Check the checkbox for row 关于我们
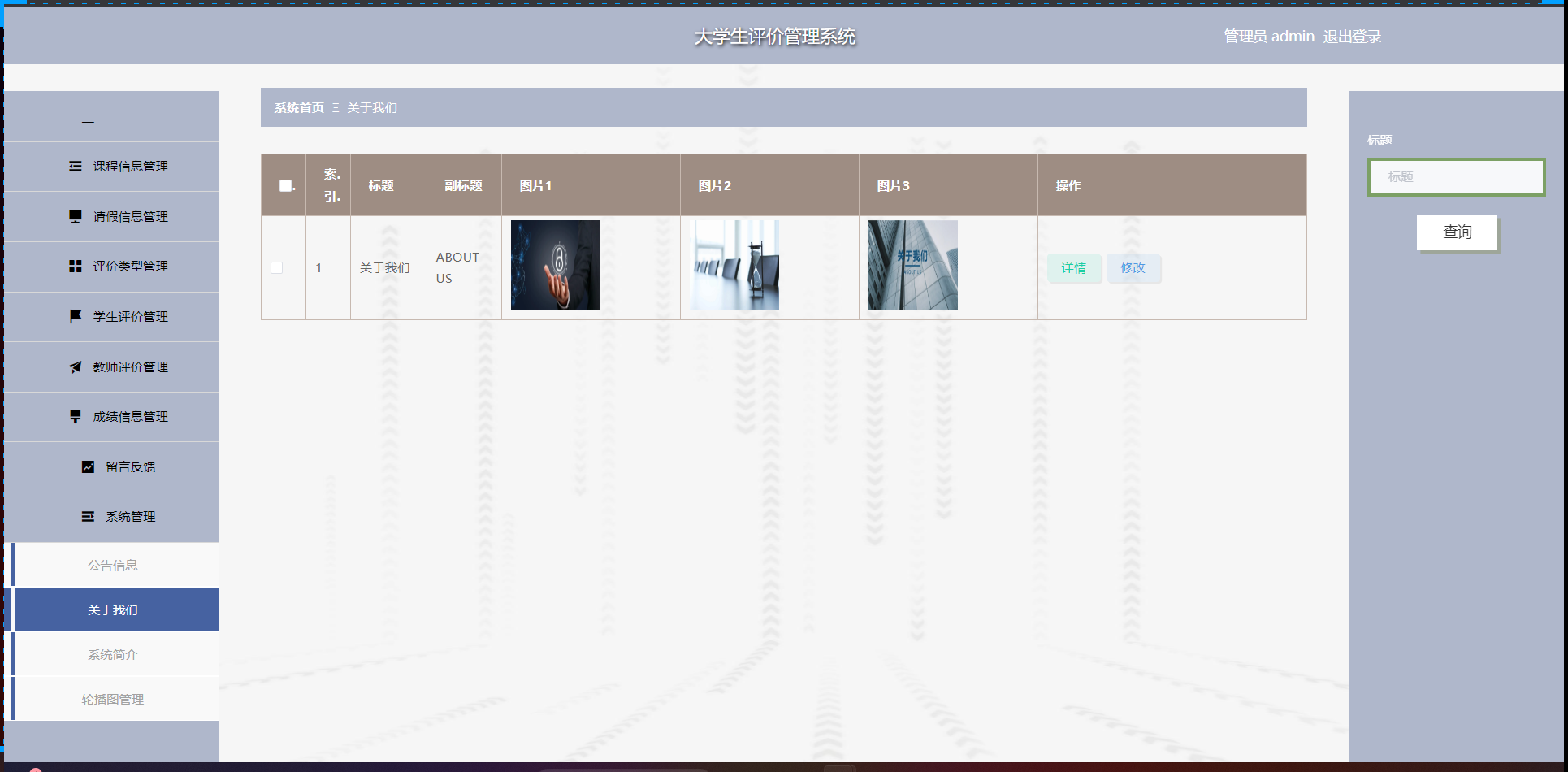The height and width of the screenshot is (772, 1568). [276, 268]
